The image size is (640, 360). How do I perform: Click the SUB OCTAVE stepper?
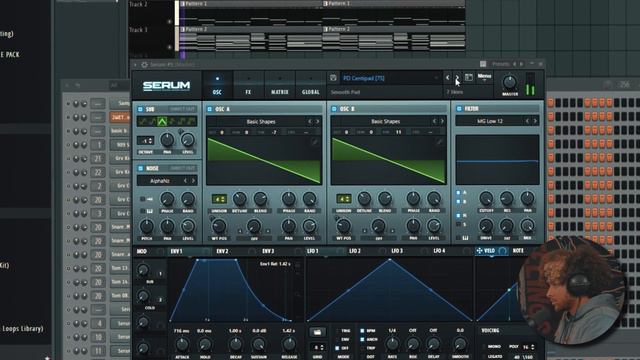click(x=146, y=141)
